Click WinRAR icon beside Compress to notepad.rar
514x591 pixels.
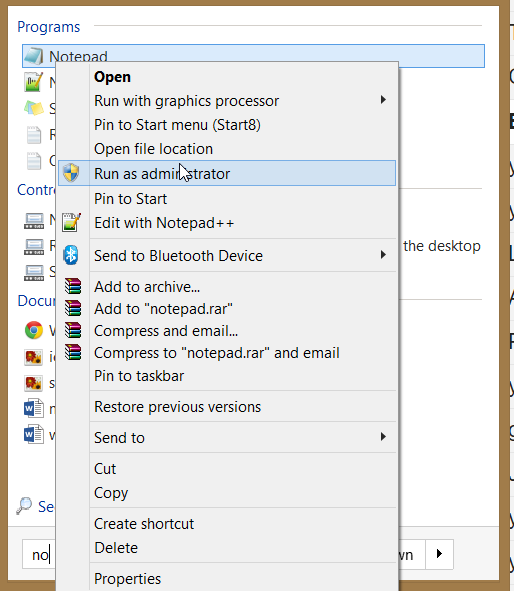(73, 352)
